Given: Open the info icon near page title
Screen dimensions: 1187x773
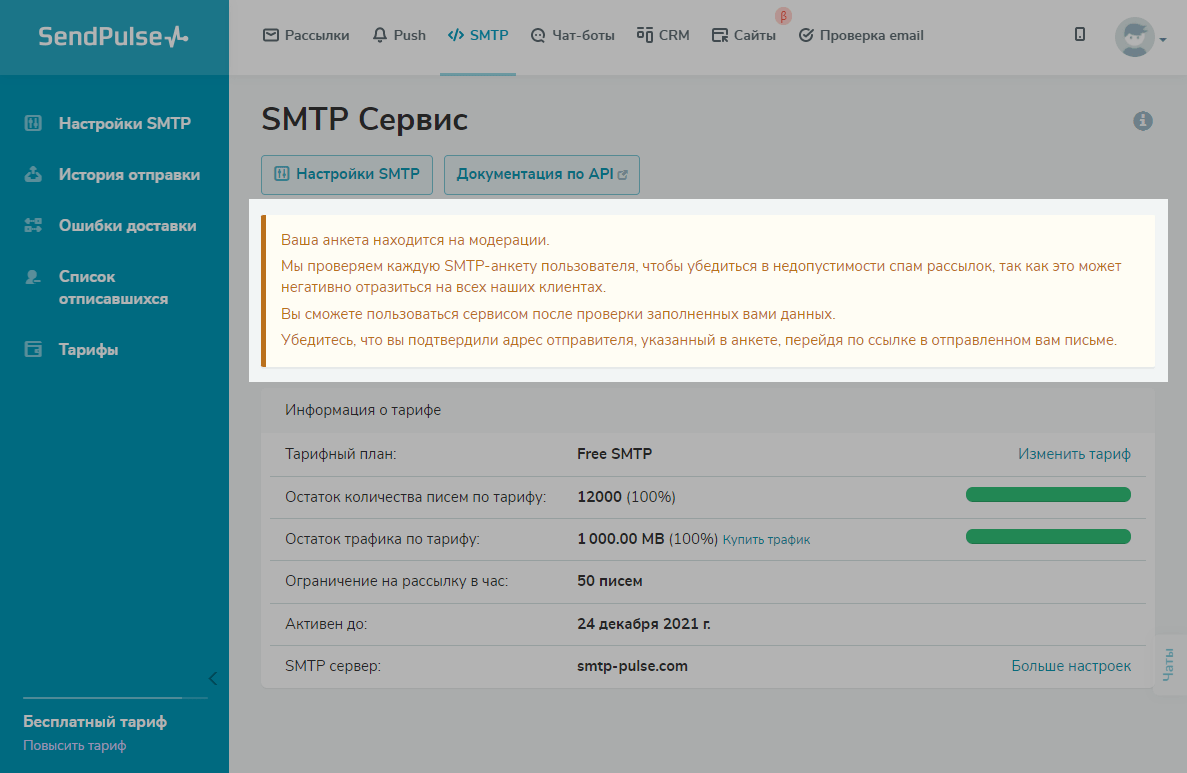Looking at the screenshot, I should click(1143, 121).
